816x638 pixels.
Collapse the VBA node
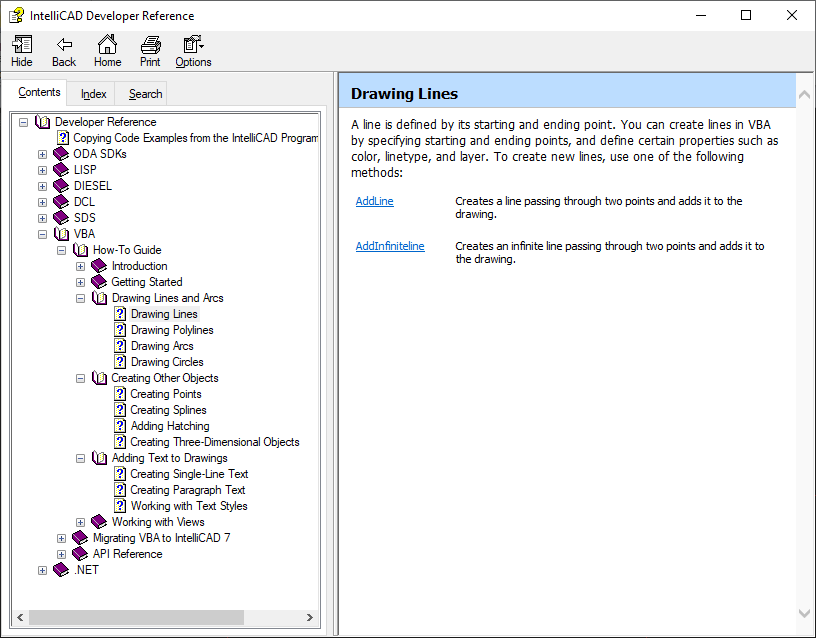click(43, 235)
